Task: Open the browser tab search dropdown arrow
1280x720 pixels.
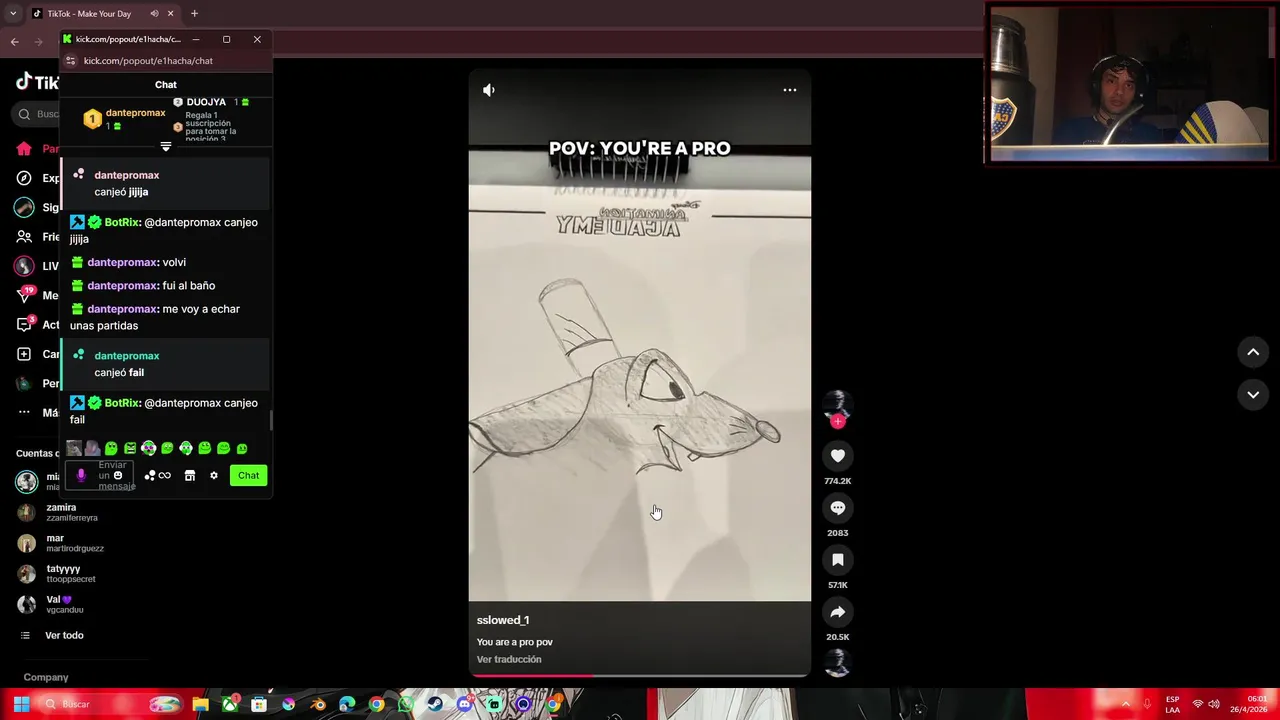Action: 12,14
